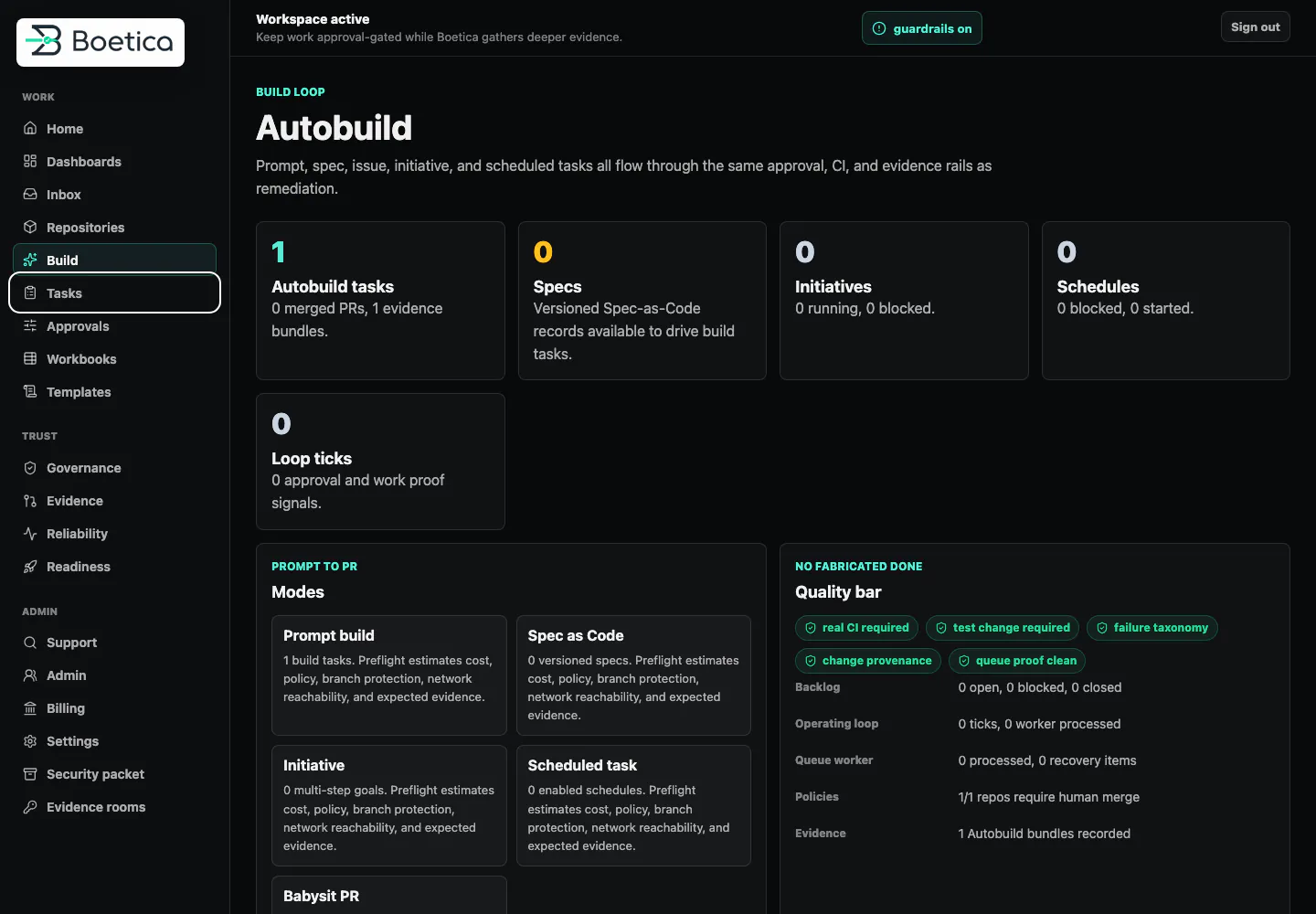Click the Boetica logo
This screenshot has width=1316, height=914.
coord(101,42)
